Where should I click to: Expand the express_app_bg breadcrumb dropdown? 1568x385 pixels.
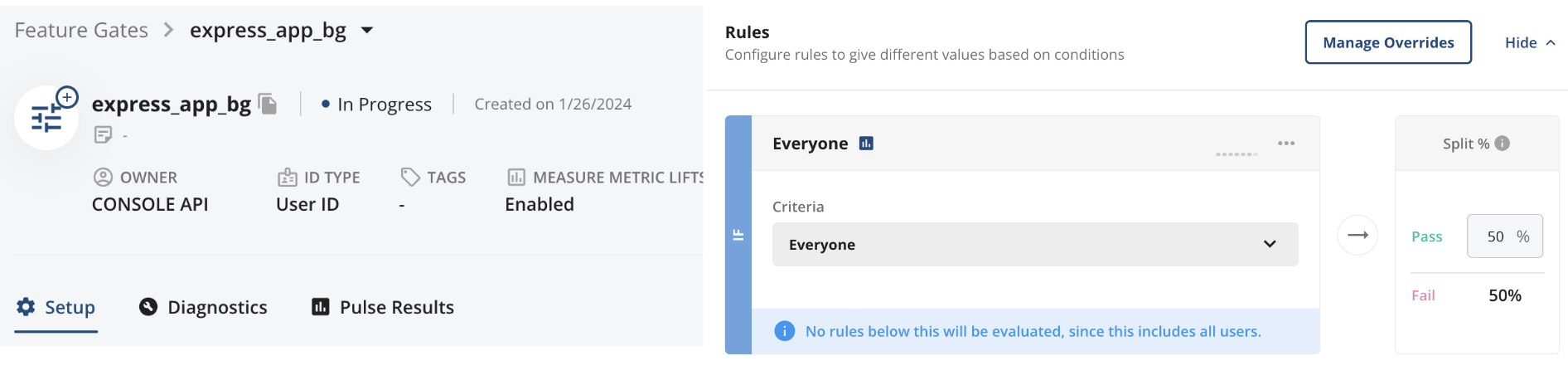coord(367,31)
